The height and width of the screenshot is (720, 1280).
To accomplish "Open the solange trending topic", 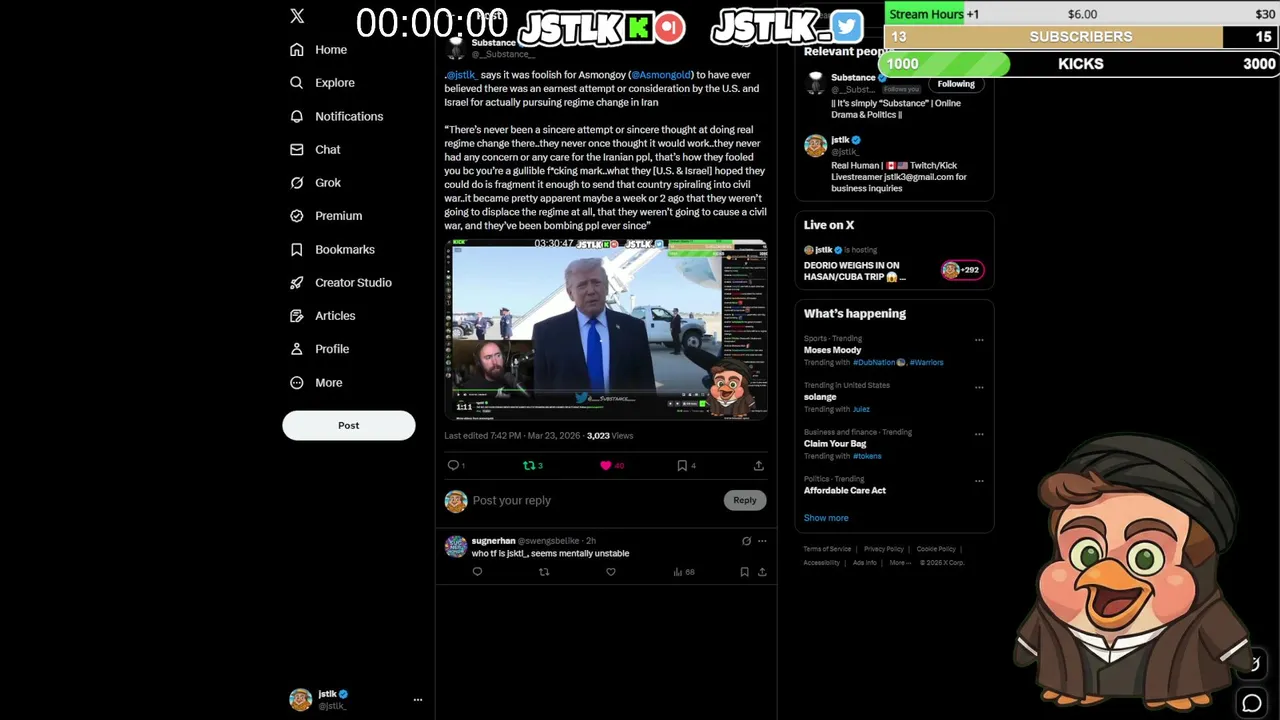I will (820, 397).
